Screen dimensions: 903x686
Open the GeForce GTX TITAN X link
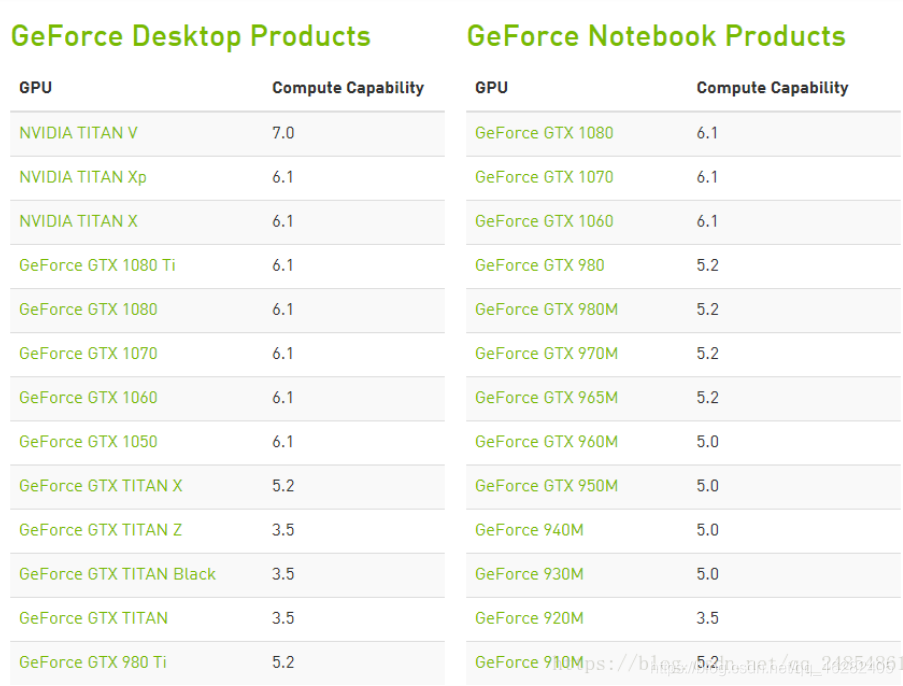point(101,486)
